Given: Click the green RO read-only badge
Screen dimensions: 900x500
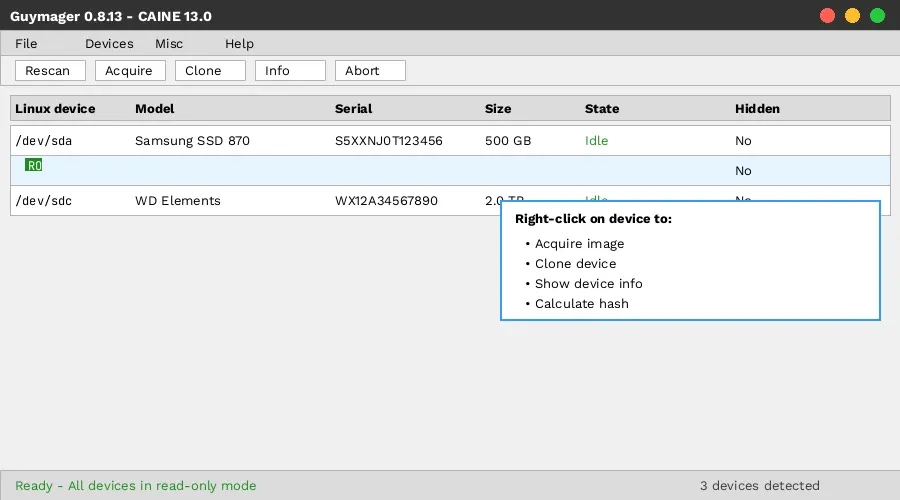Looking at the screenshot, I should coord(34,166).
